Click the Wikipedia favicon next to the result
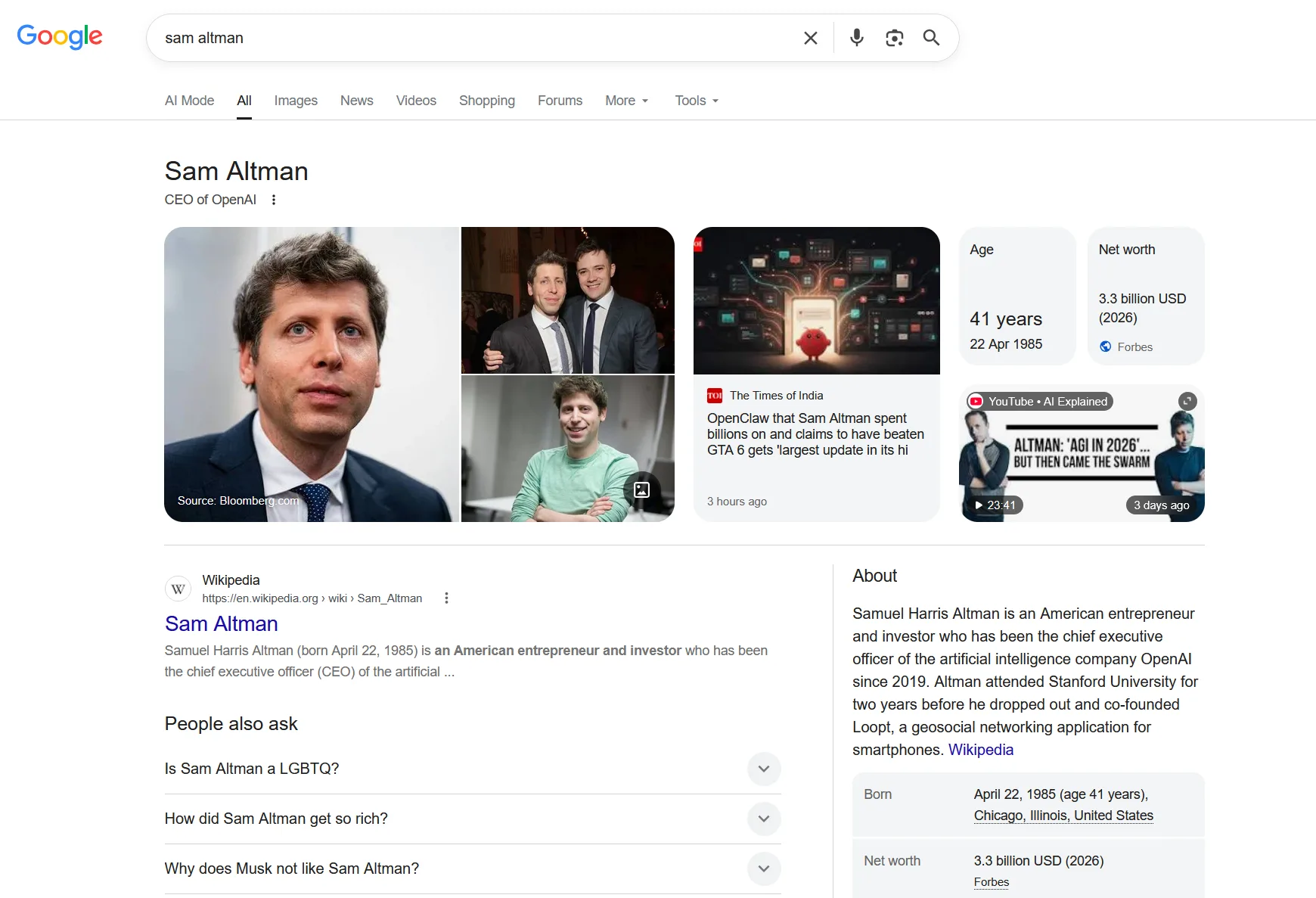Image resolution: width=1316 pixels, height=898 pixels. [x=178, y=589]
